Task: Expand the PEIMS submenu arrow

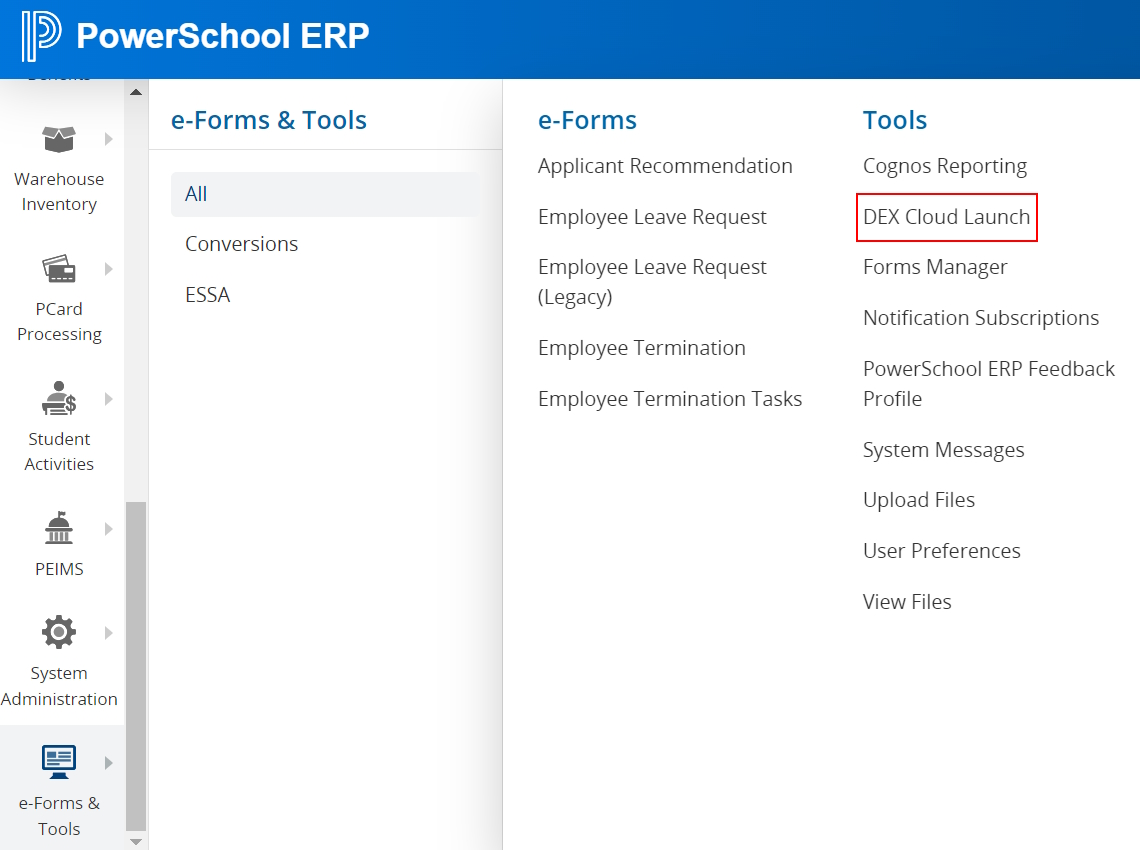Action: click(x=109, y=529)
